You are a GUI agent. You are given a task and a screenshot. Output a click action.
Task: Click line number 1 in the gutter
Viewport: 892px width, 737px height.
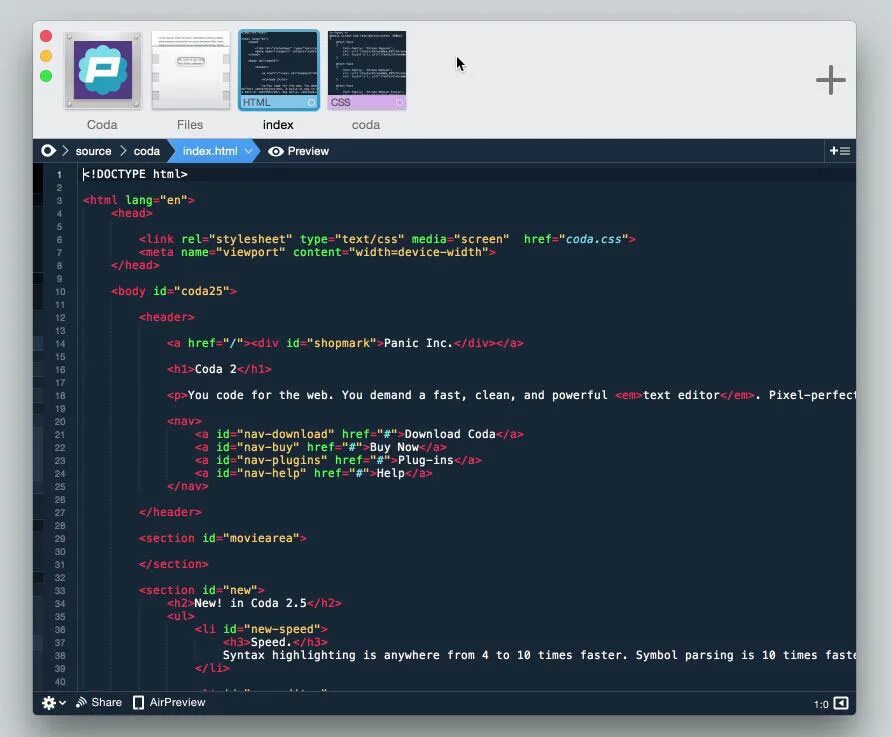59,175
